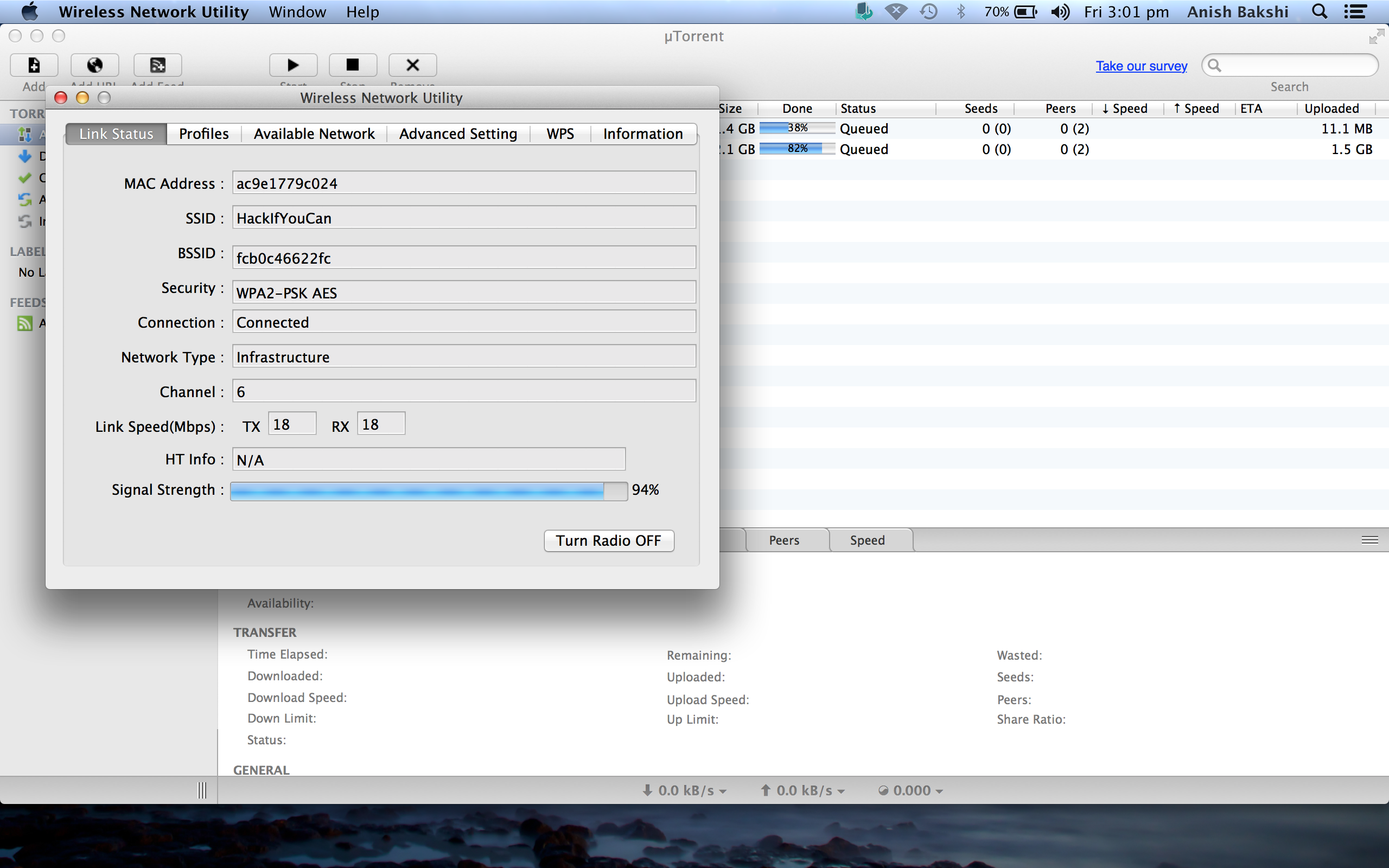This screenshot has height=868, width=1389.
Task: Click the Signal Strength progress bar
Action: pyautogui.click(x=429, y=492)
